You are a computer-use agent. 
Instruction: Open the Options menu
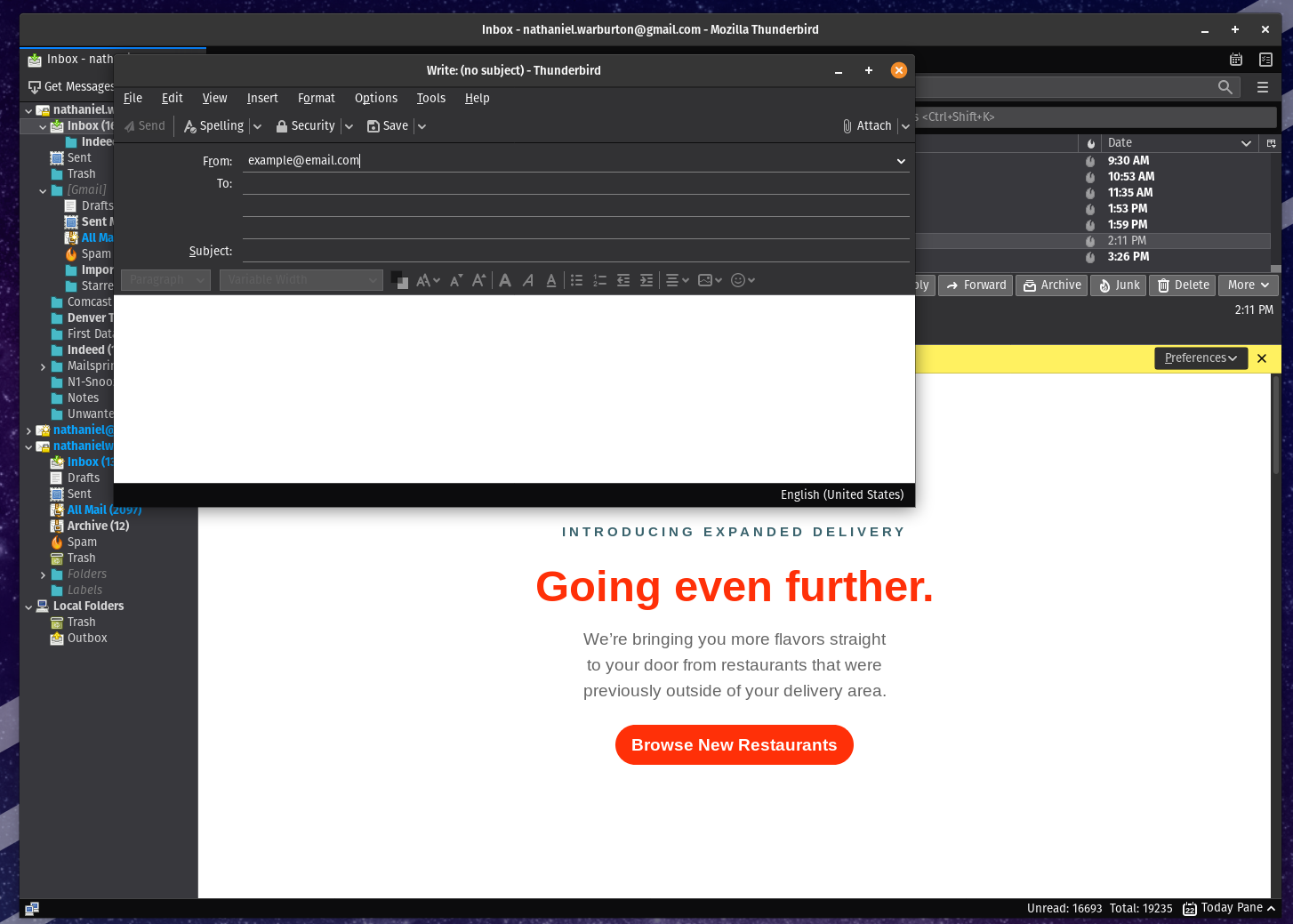coord(375,98)
